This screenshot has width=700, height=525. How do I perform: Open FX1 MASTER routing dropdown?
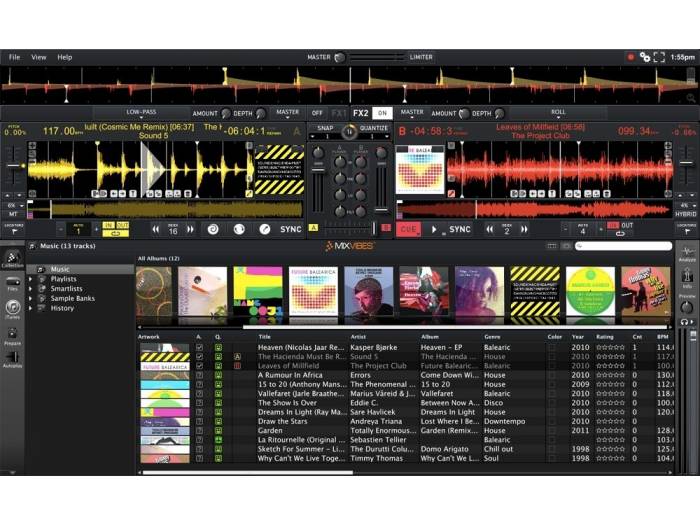coord(288,113)
